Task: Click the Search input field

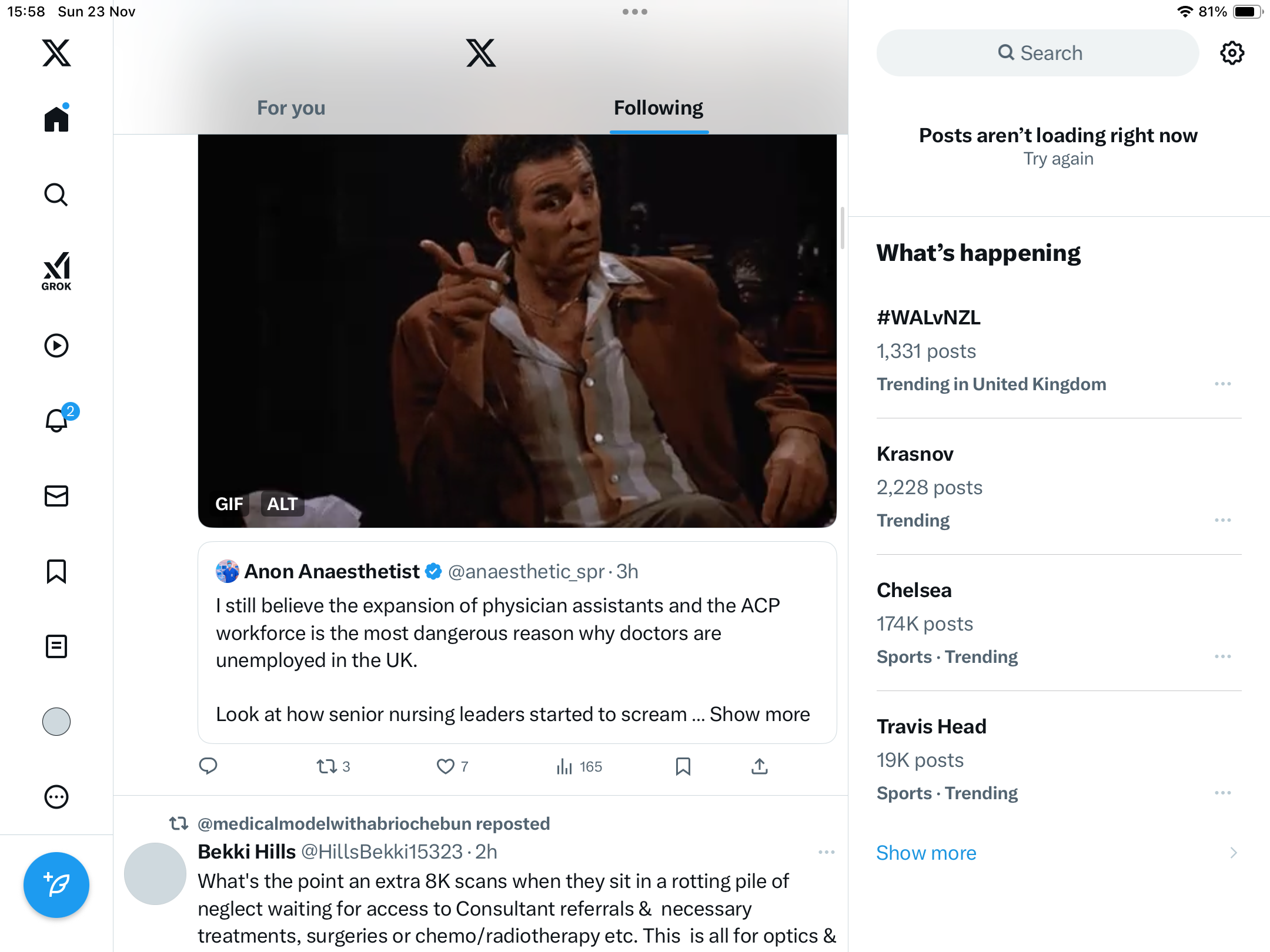Action: click(1038, 53)
